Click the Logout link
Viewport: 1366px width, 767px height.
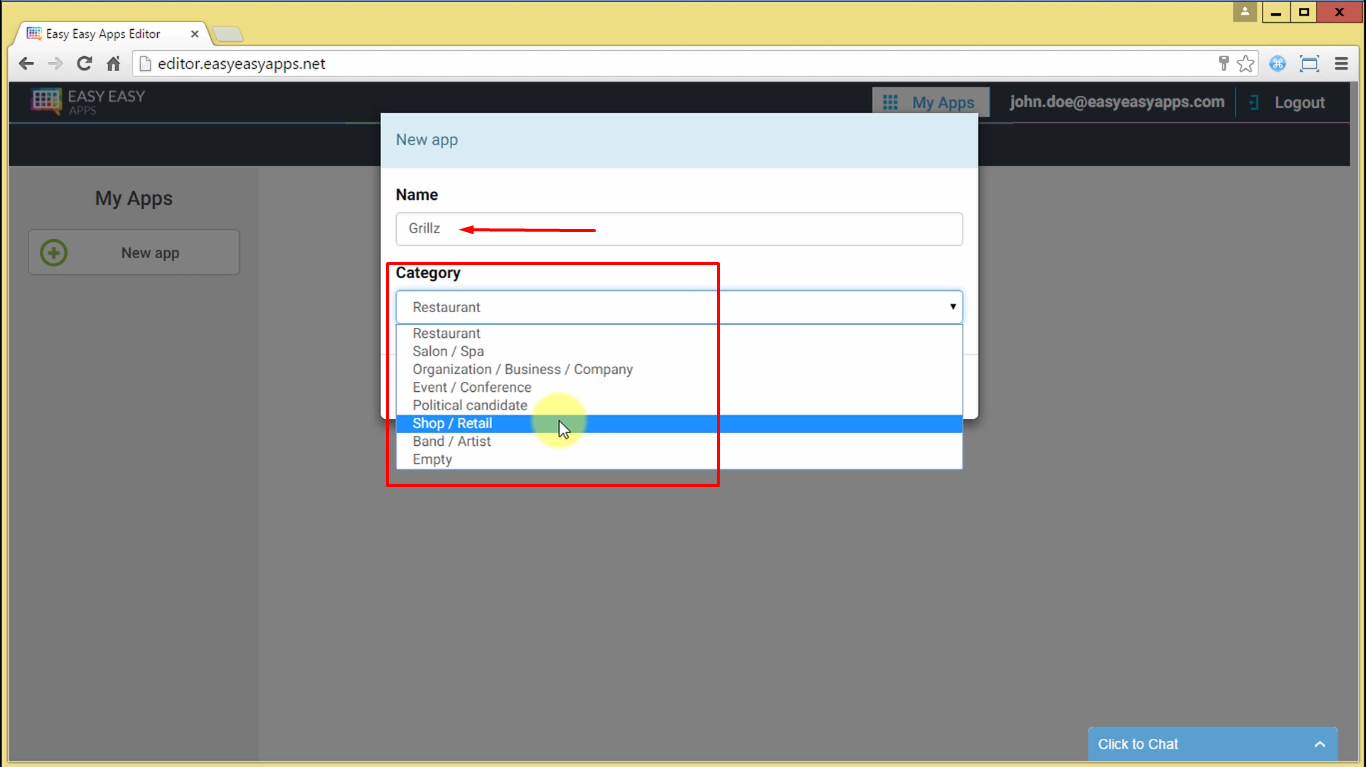(1288, 103)
